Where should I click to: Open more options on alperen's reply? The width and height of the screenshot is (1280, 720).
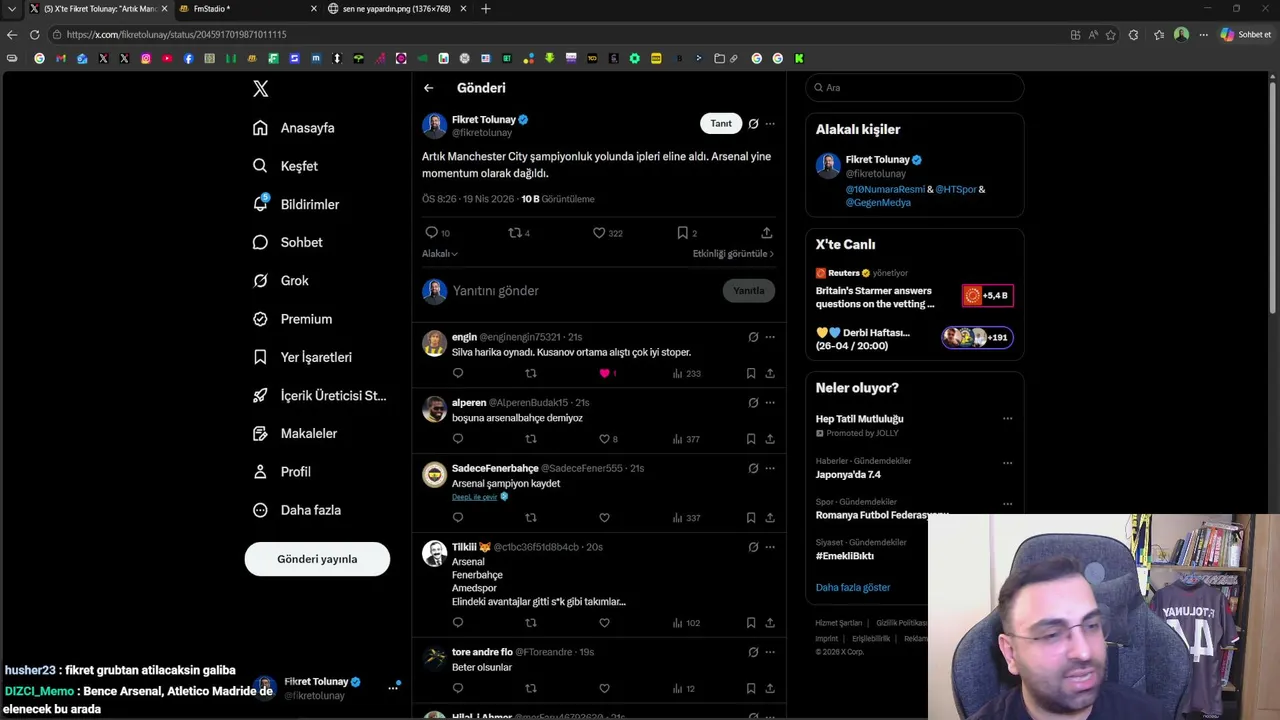pyautogui.click(x=770, y=403)
